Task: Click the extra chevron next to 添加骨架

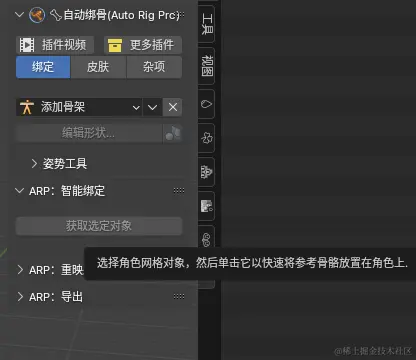Action: [153, 107]
